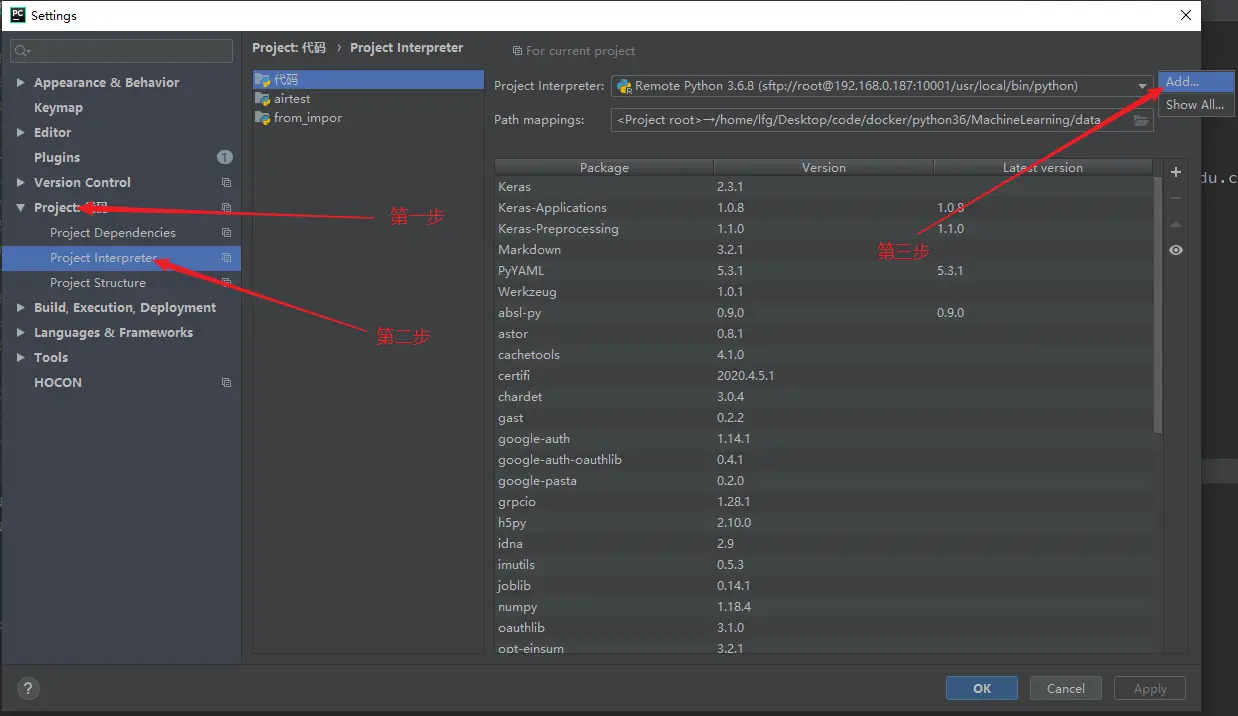The image size is (1238, 716).
Task: Select the Markdown package row
Action: (x=824, y=250)
